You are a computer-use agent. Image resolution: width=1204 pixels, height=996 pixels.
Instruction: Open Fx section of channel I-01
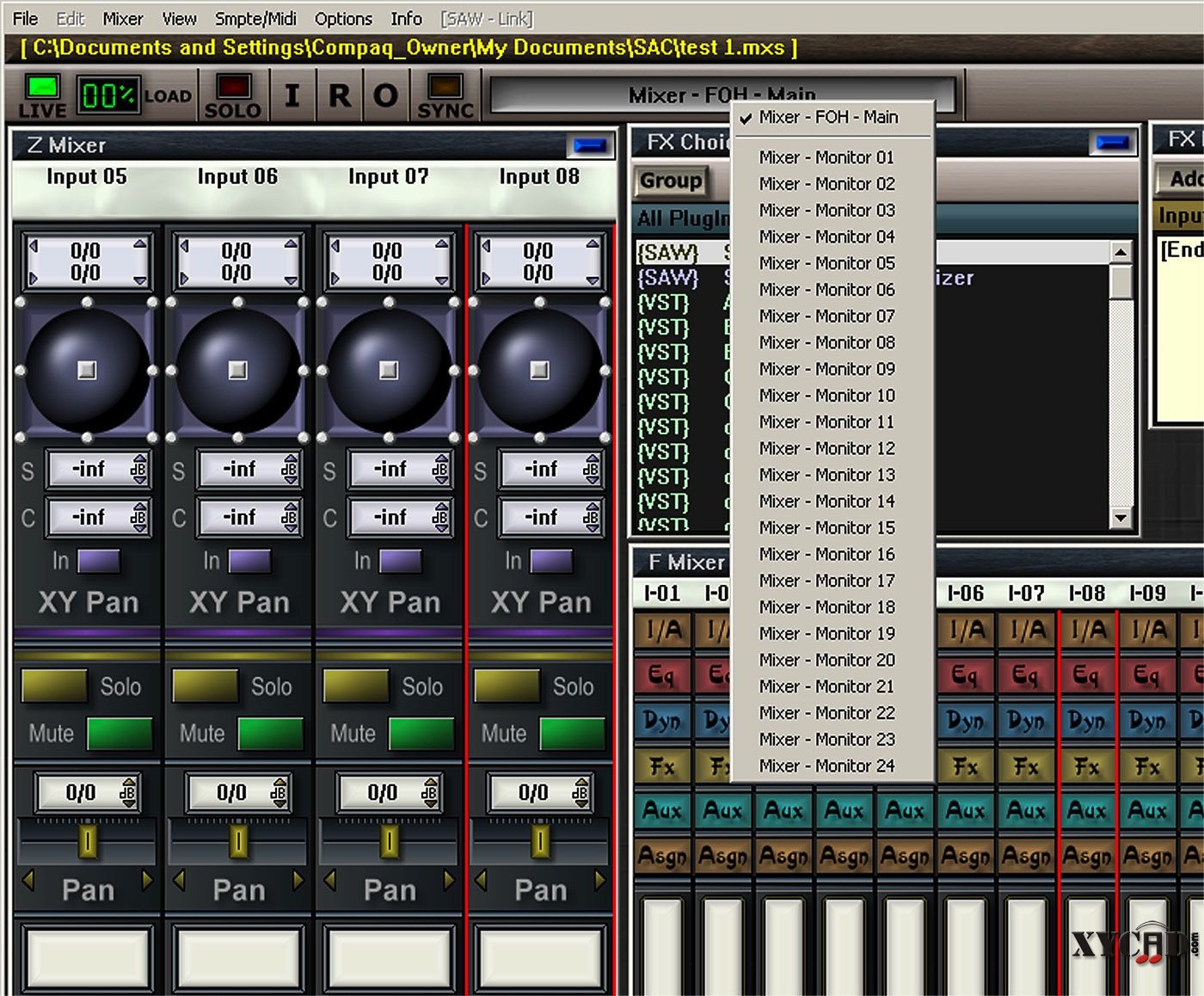[663, 765]
